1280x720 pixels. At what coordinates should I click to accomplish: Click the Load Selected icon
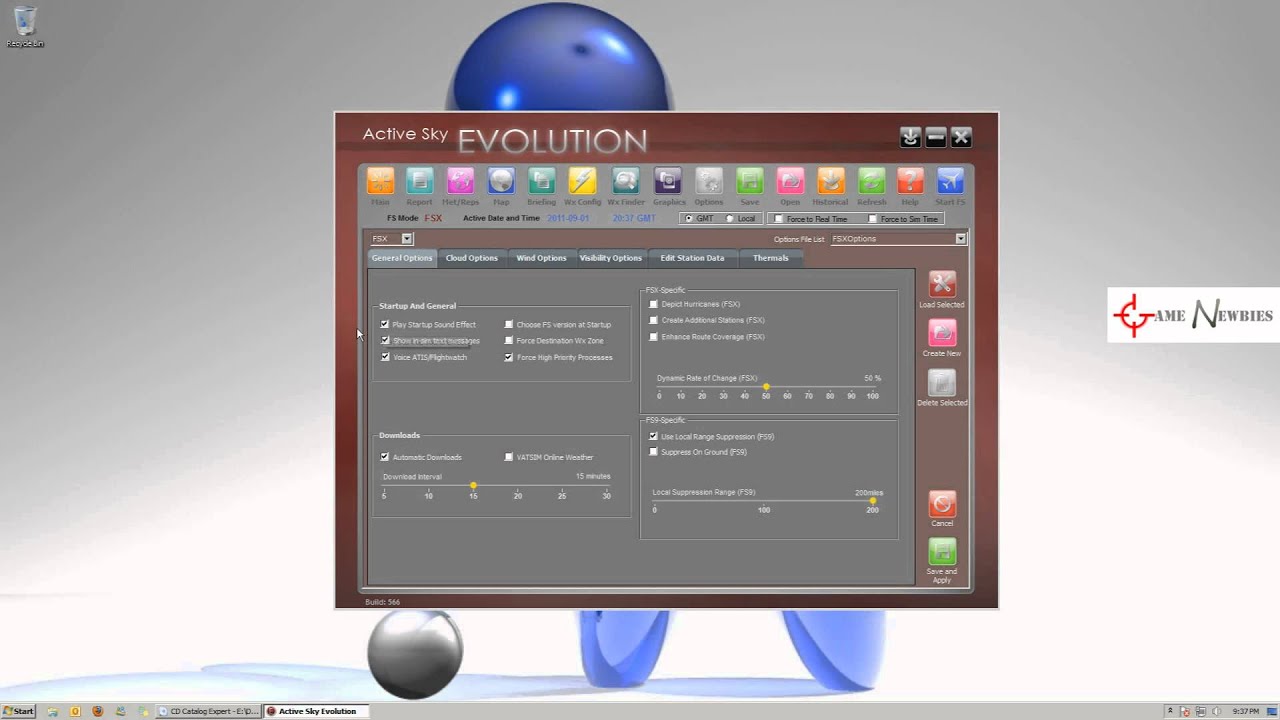[942, 284]
